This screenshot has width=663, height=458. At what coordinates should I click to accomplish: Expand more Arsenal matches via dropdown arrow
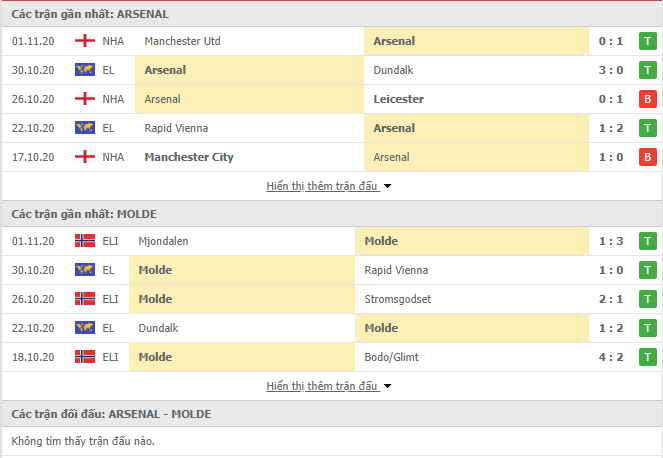[x=387, y=186]
